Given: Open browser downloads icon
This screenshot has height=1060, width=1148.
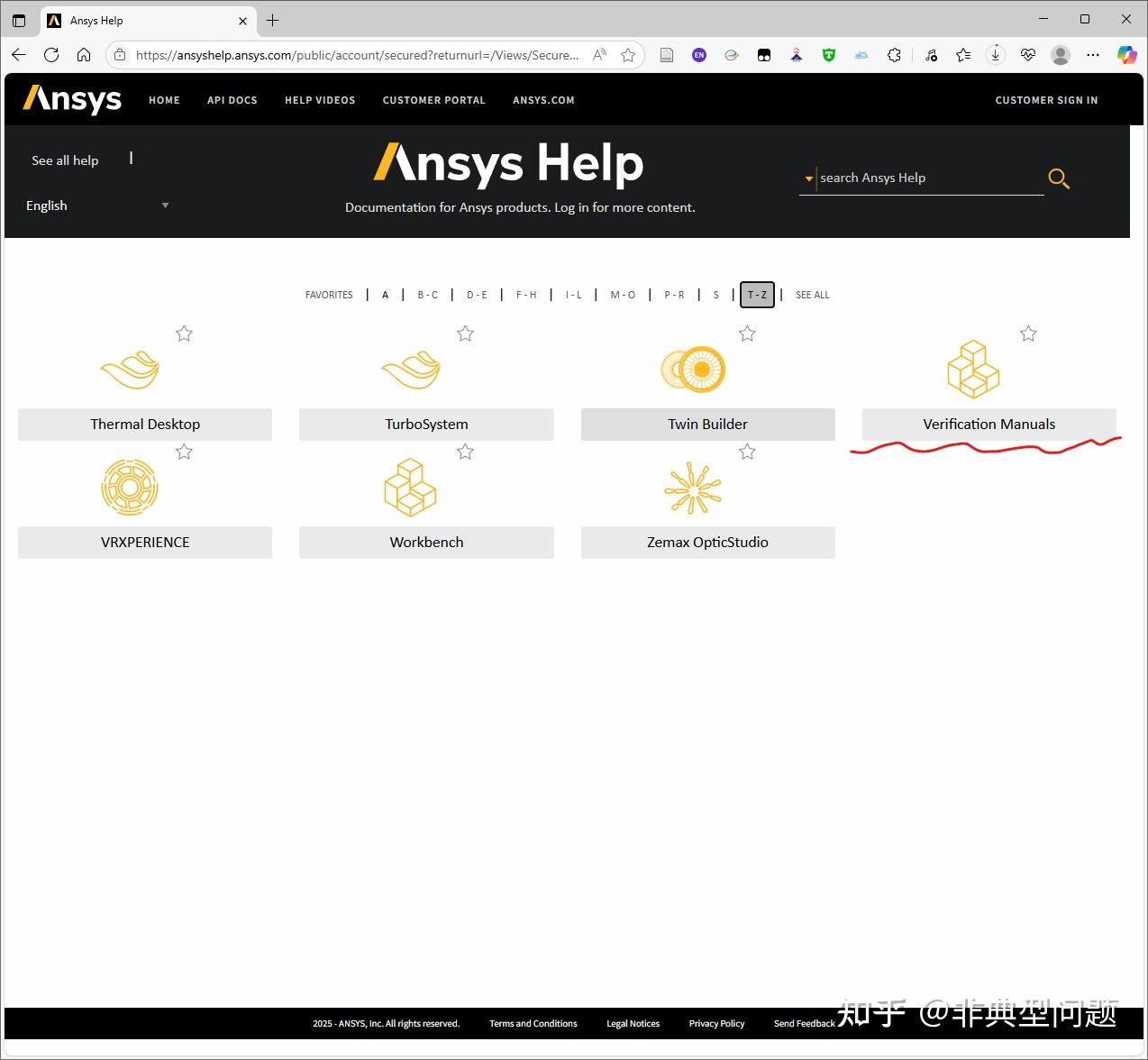Looking at the screenshot, I should [995, 55].
